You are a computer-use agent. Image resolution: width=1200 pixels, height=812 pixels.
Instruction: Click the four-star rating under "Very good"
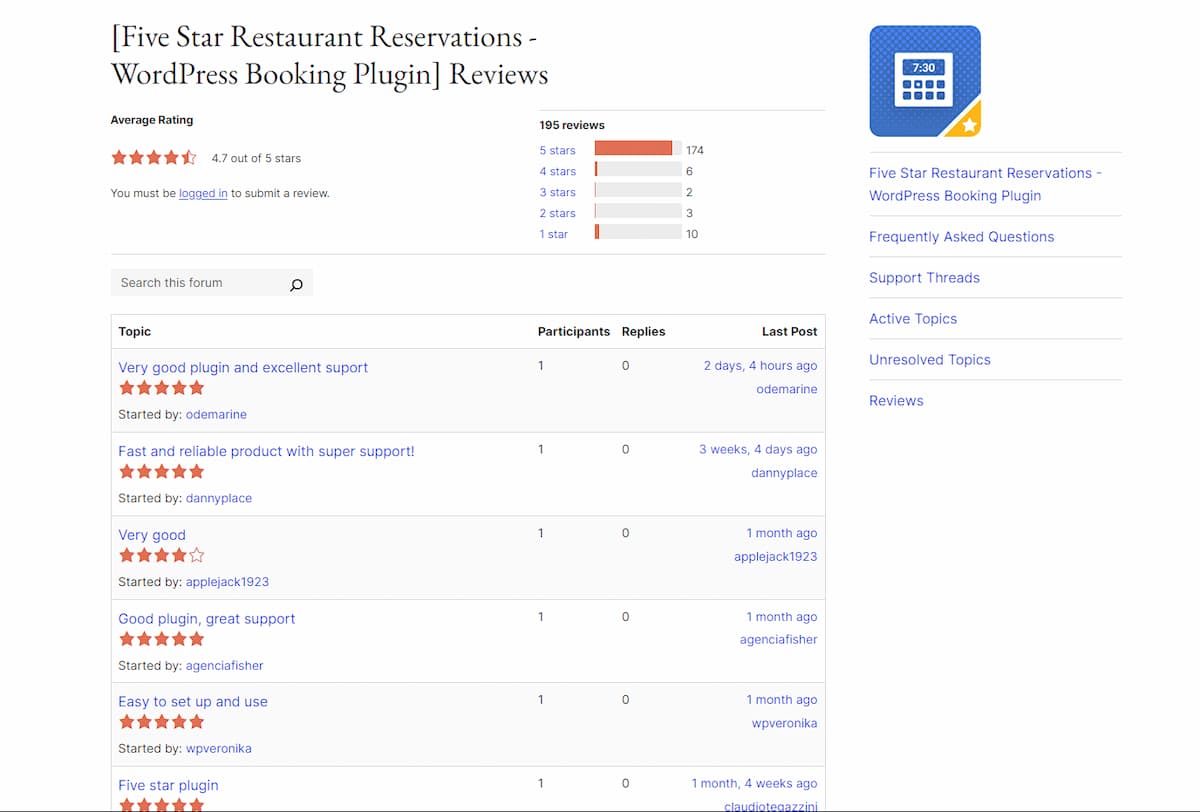click(161, 555)
